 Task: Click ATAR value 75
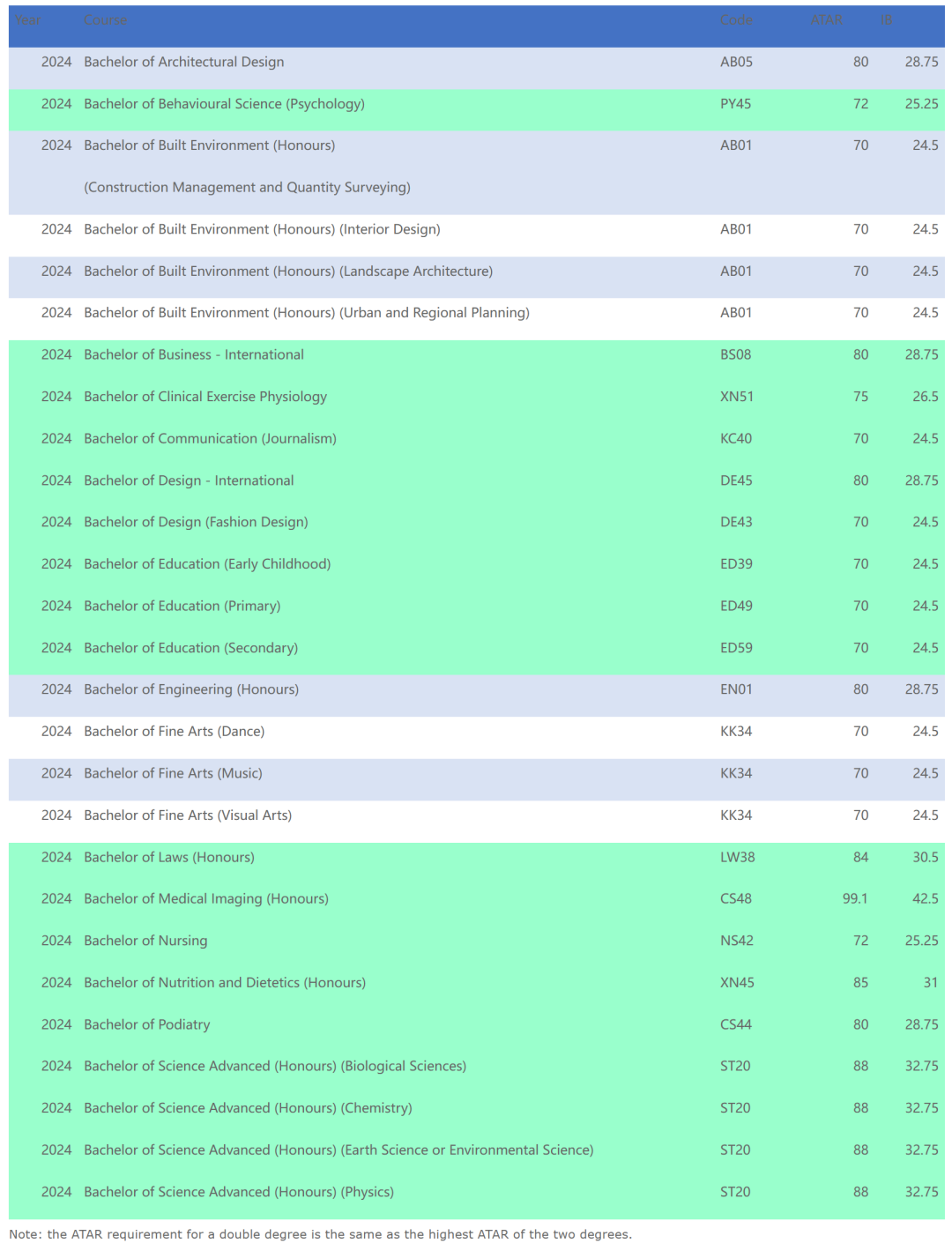click(860, 397)
